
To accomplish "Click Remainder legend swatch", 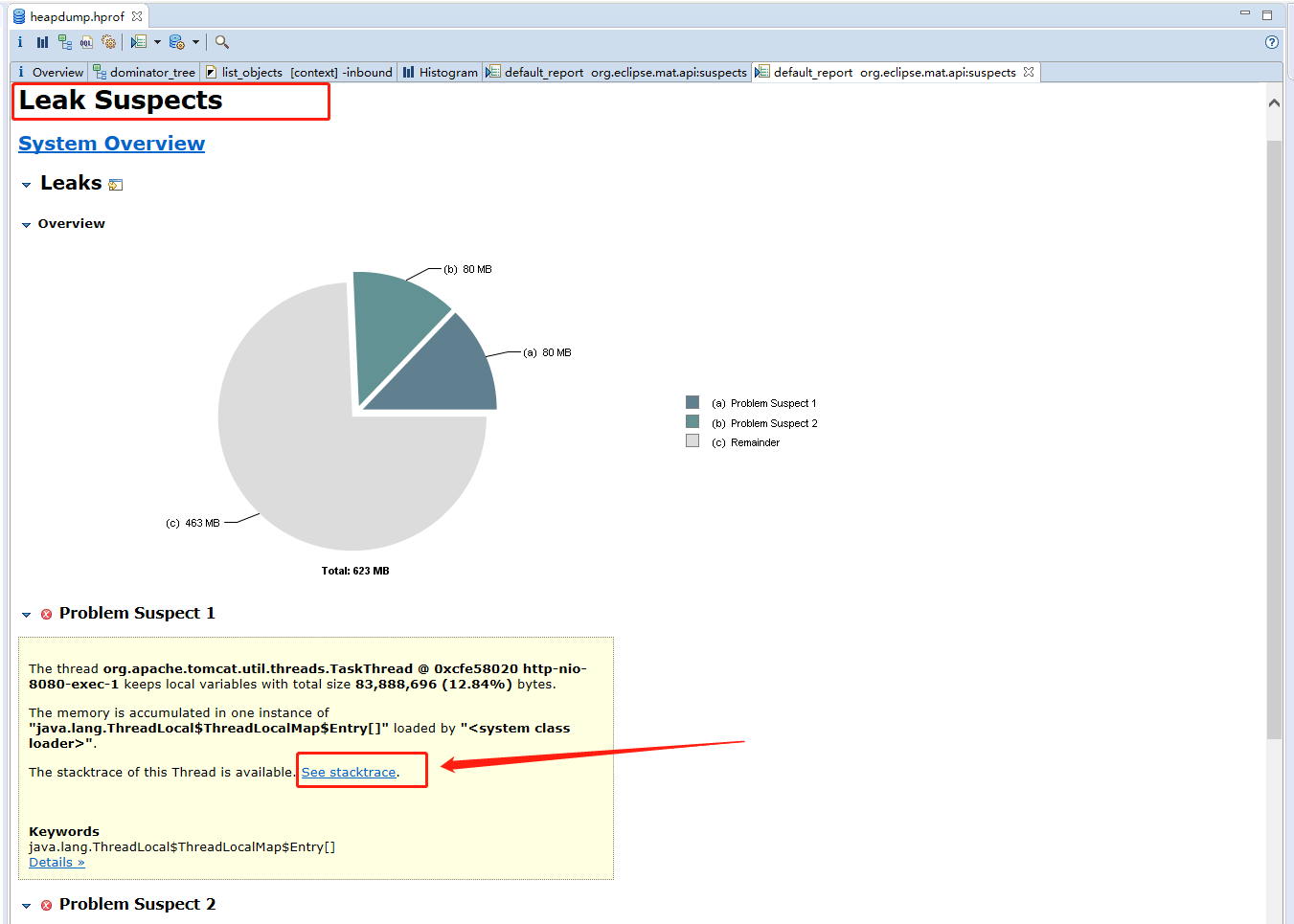I will pyautogui.click(x=692, y=440).
